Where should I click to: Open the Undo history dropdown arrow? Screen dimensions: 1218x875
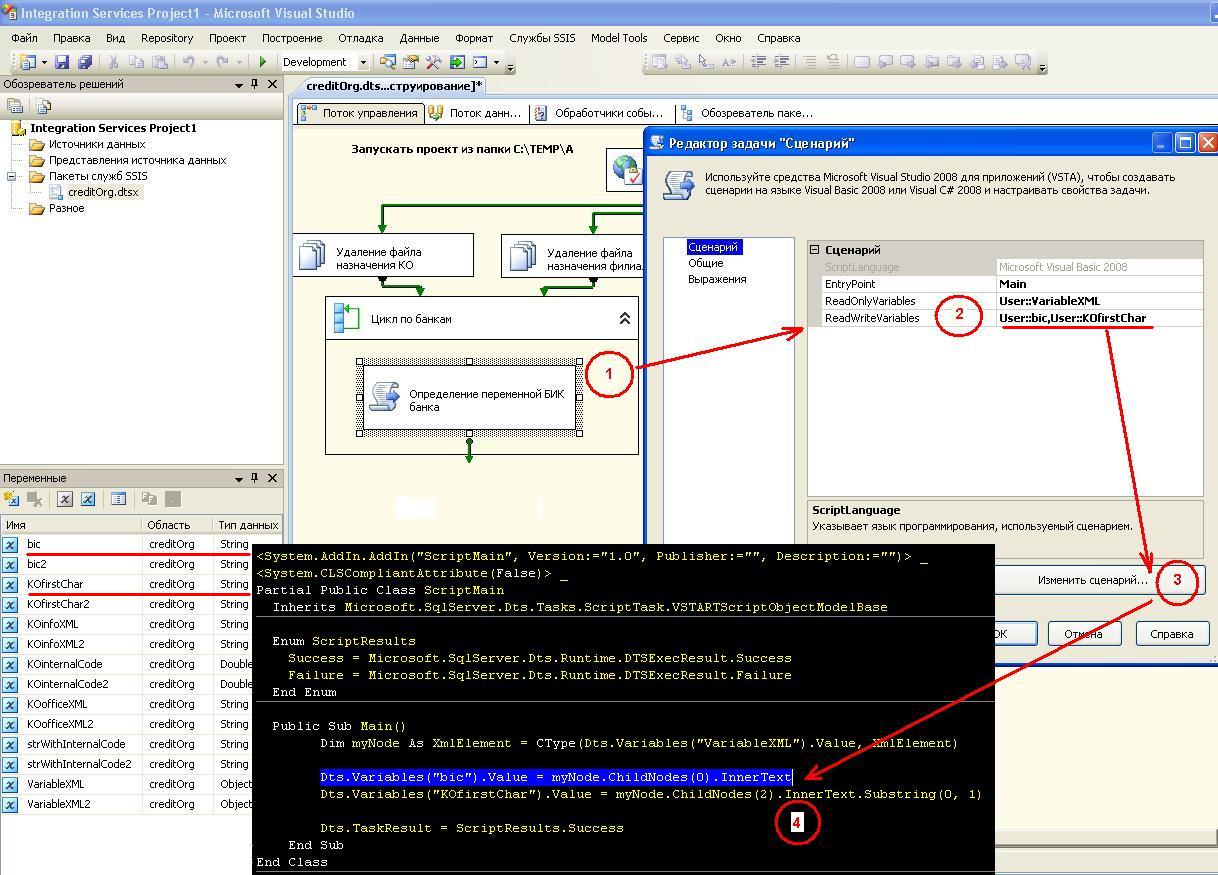coord(203,62)
